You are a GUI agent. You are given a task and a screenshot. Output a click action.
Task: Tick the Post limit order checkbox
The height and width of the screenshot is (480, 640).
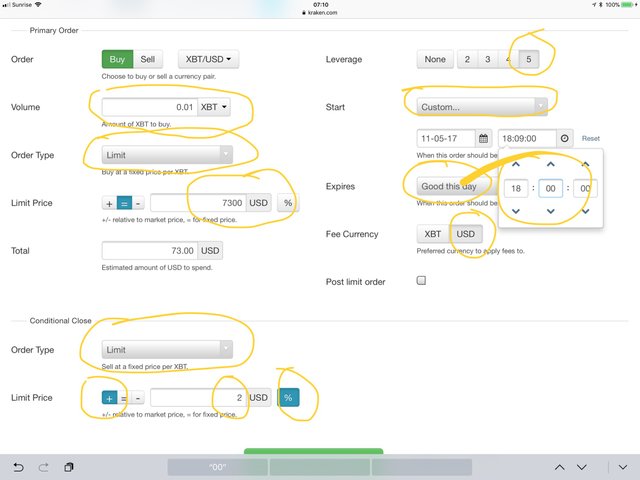pyautogui.click(x=421, y=280)
